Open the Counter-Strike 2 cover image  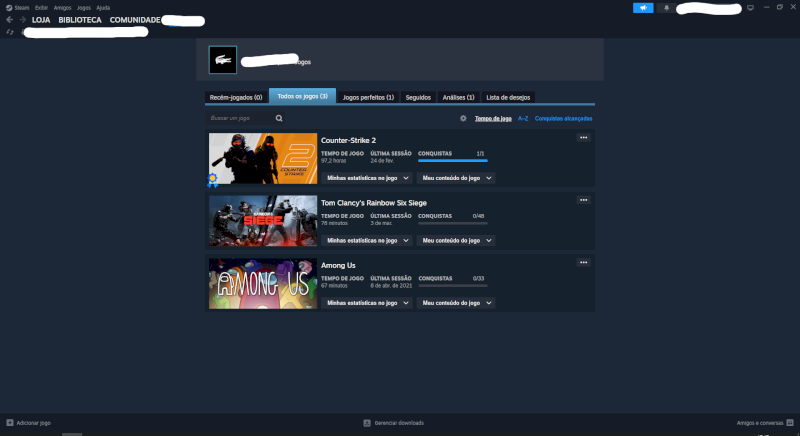[x=263, y=158]
